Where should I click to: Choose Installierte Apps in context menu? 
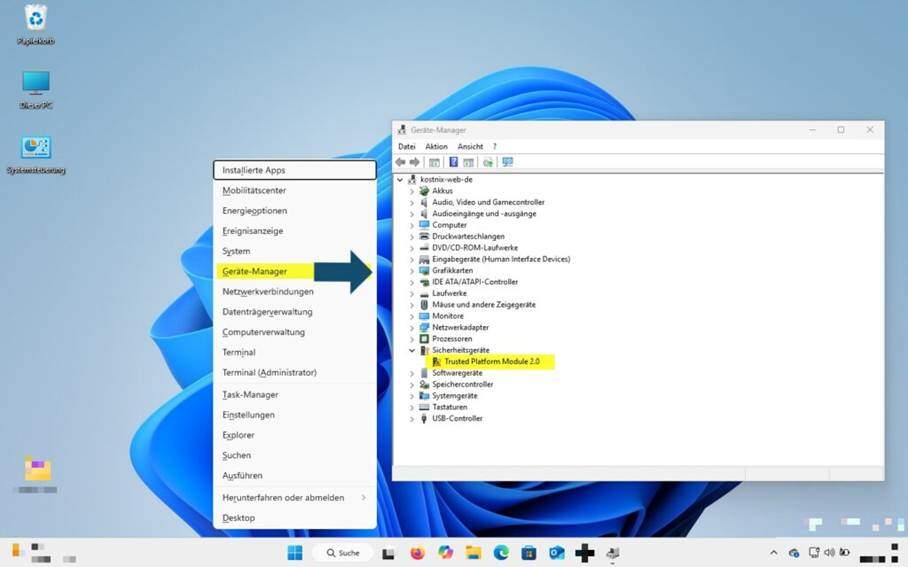click(295, 170)
